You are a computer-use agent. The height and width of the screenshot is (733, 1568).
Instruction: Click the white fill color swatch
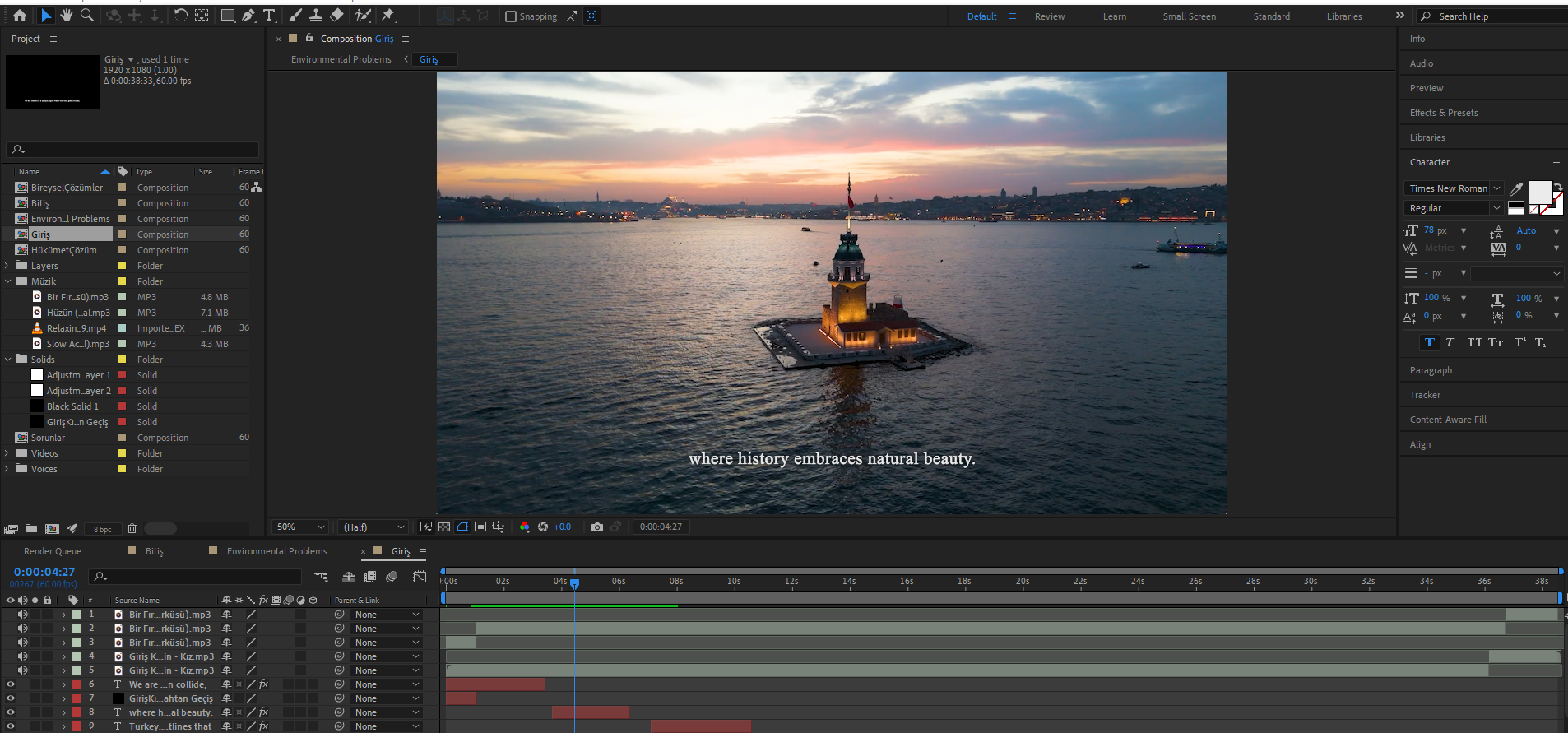point(1540,193)
